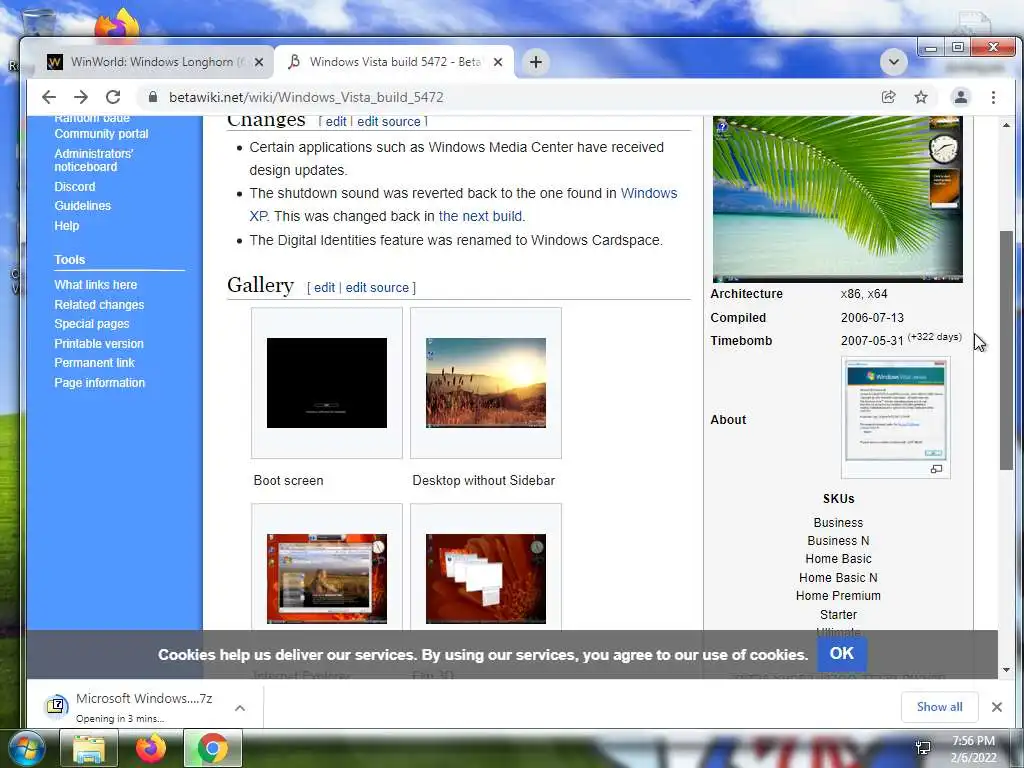Click edit next to Changes heading
The height and width of the screenshot is (768, 1024).
click(x=336, y=121)
